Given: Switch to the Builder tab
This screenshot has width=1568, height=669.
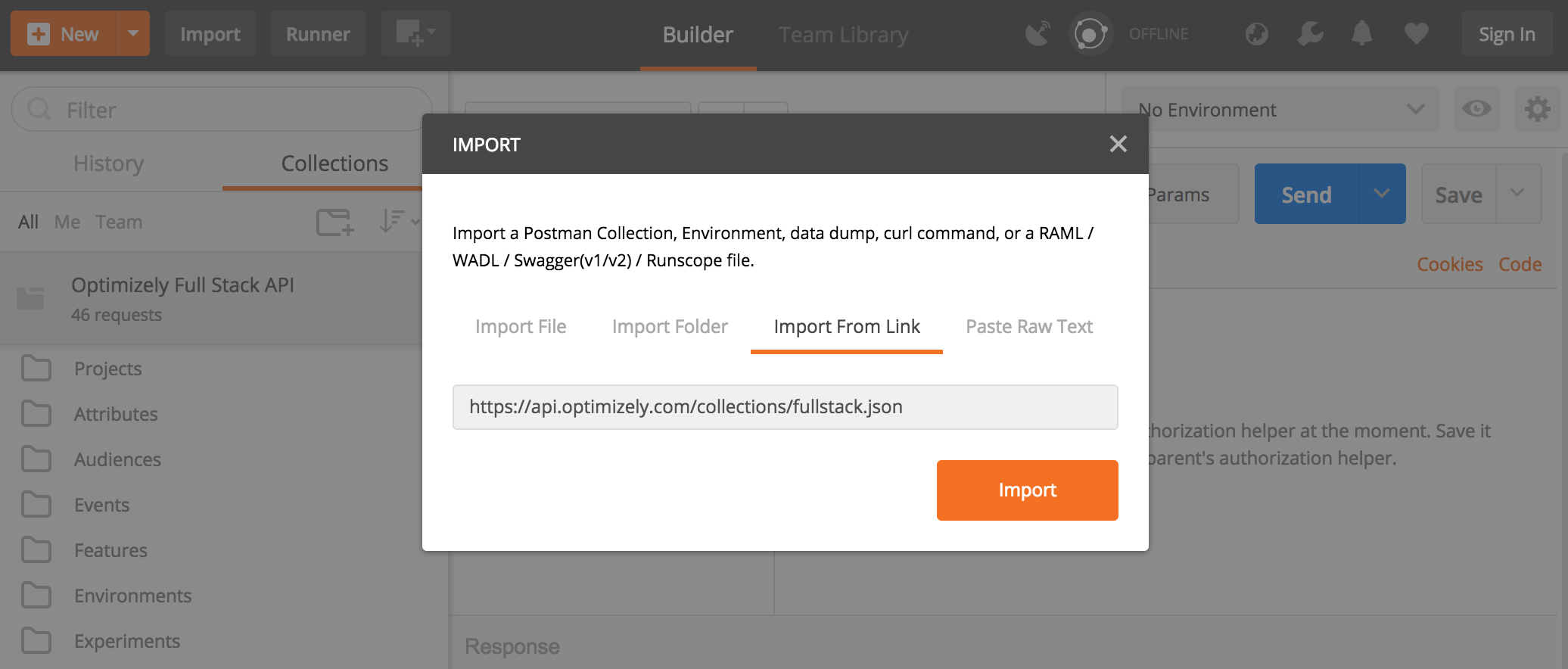Looking at the screenshot, I should pos(698,35).
